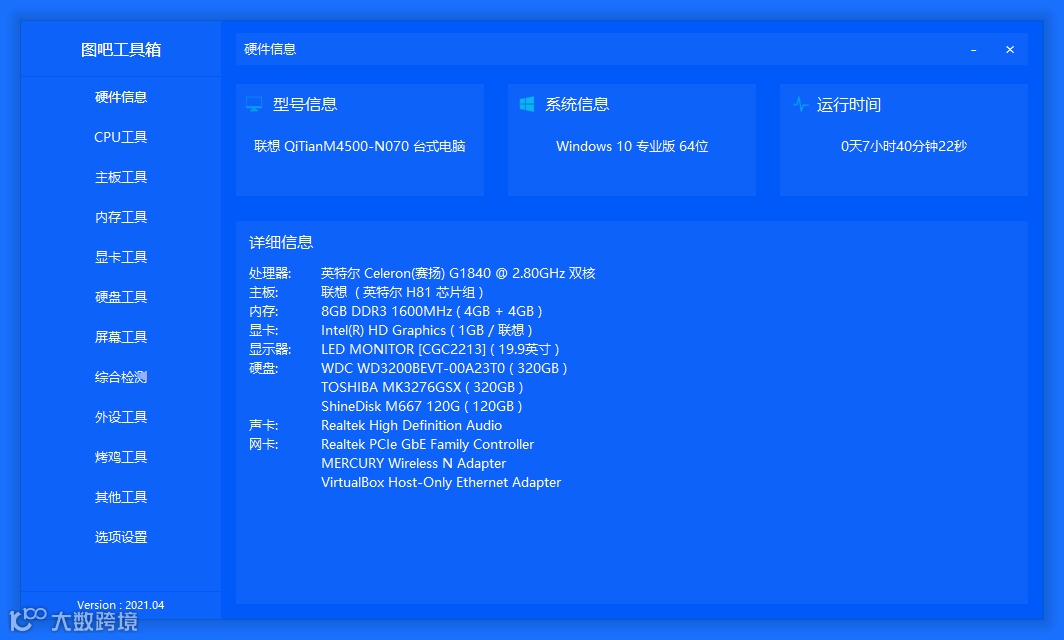Switch to 主板工具 in the sidebar
Screen dimensions: 1064x640
pyautogui.click(x=121, y=177)
